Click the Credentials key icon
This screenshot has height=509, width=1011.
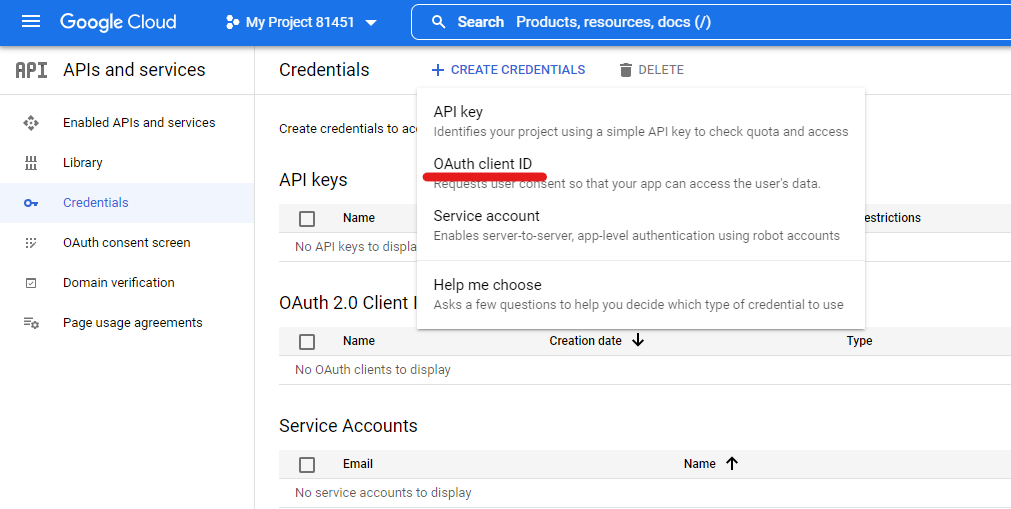coord(31,203)
